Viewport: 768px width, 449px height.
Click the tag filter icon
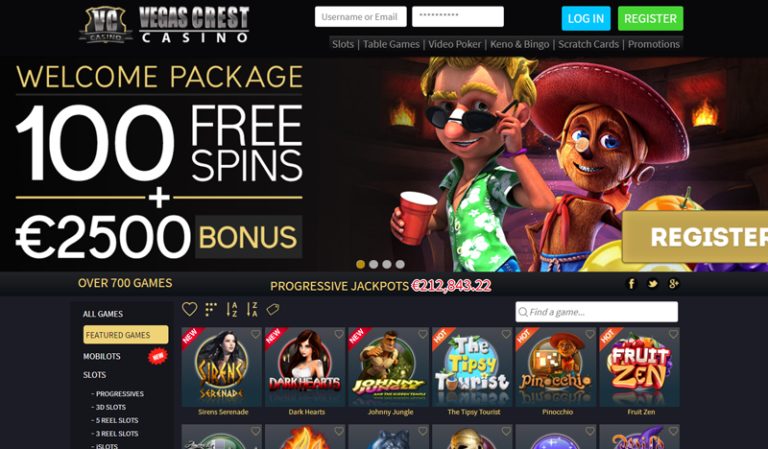point(273,309)
